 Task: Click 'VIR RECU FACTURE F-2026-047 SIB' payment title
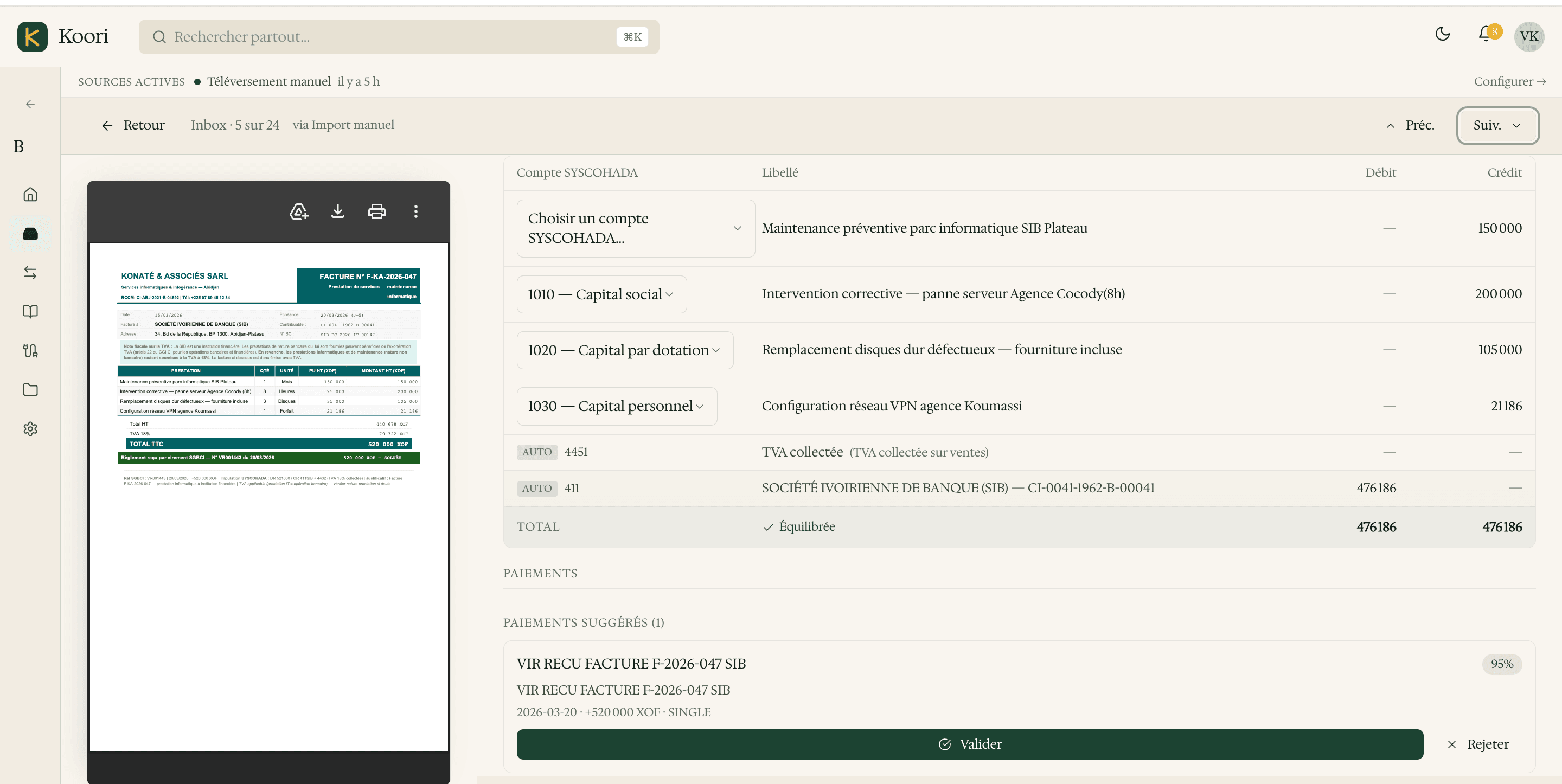pos(631,663)
